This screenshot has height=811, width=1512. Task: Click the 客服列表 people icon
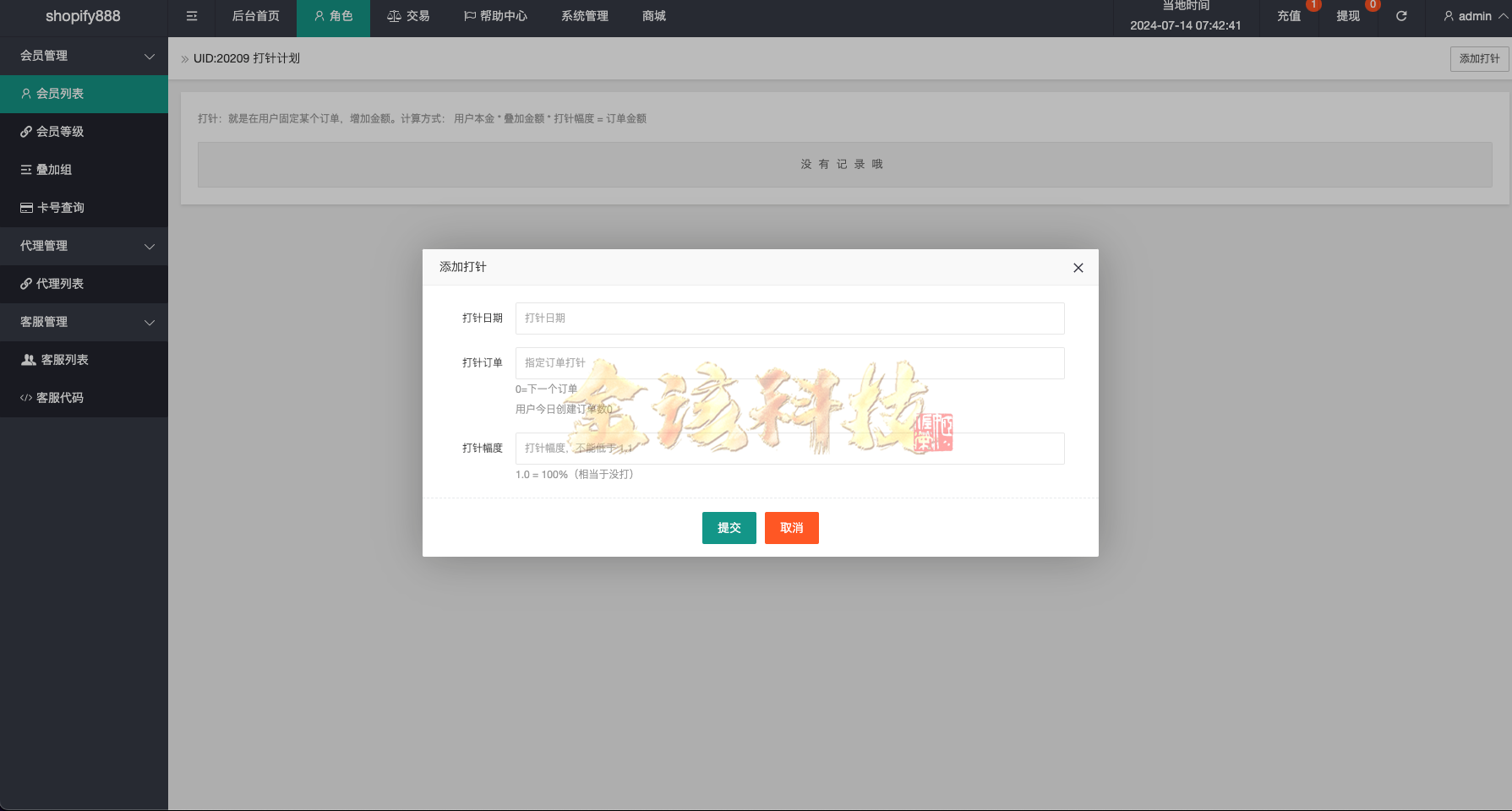pos(27,359)
